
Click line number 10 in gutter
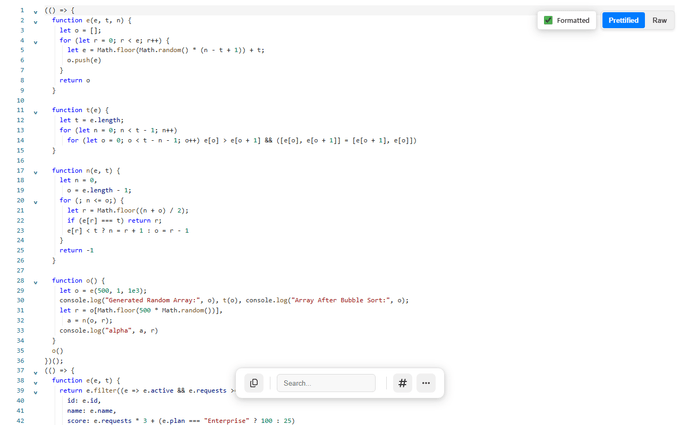(x=20, y=100)
